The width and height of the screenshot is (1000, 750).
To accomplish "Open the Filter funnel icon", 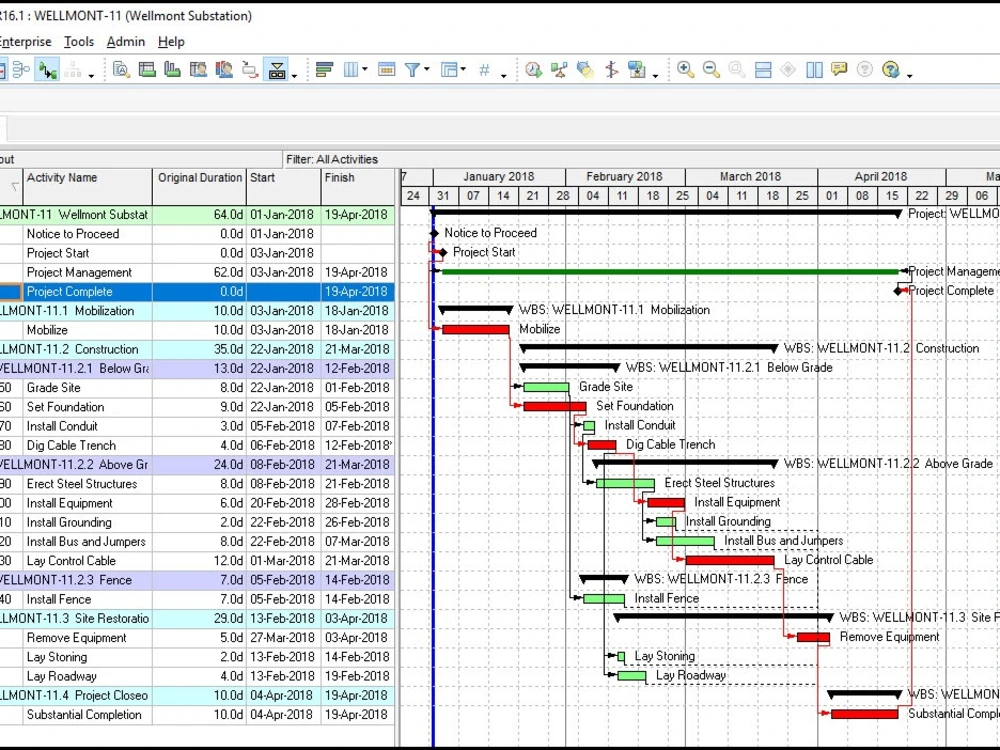I will tap(412, 70).
